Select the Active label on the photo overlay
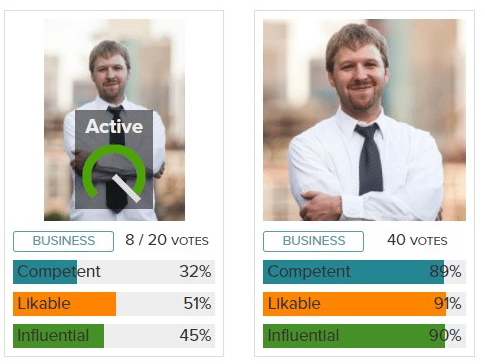Viewport: 485px width, 364px height. coord(114,126)
